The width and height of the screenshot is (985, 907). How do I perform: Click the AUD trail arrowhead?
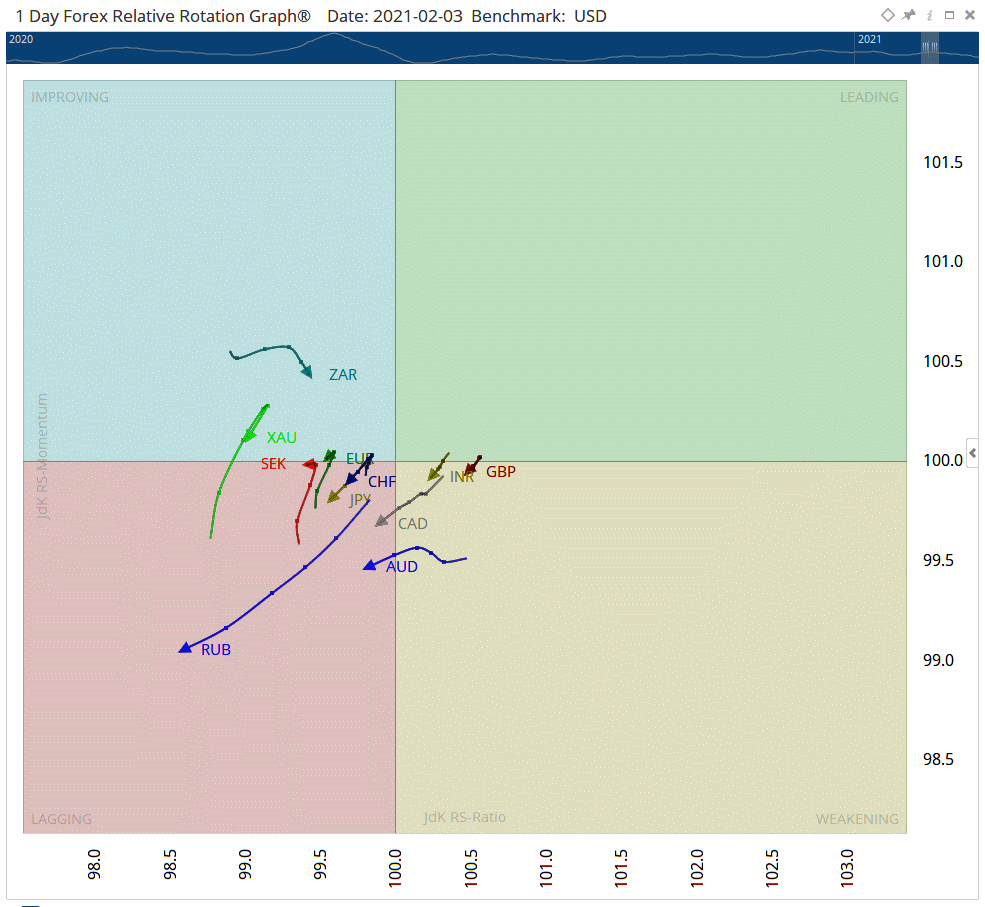coord(369,565)
